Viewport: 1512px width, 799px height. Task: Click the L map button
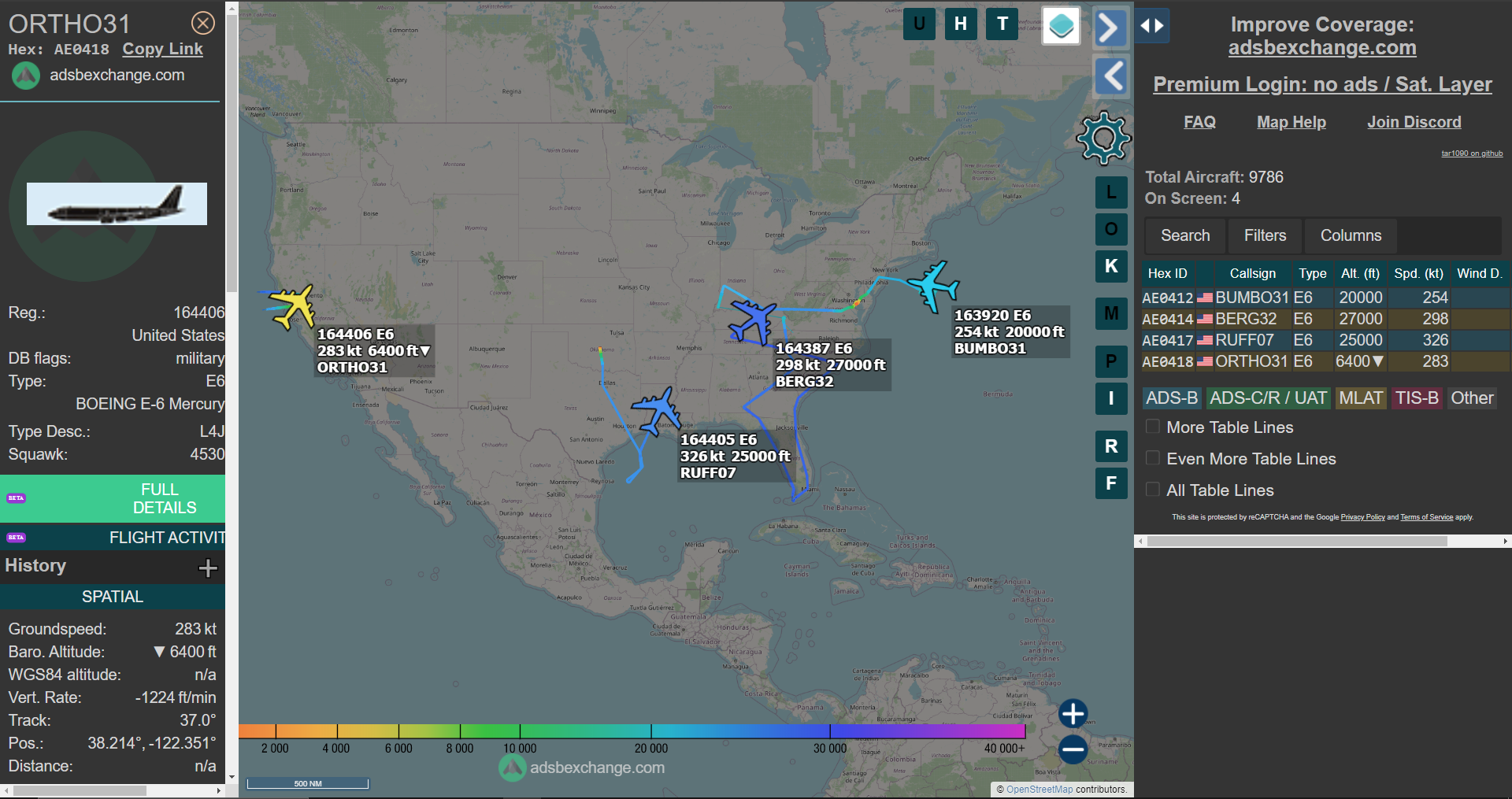tap(1111, 192)
